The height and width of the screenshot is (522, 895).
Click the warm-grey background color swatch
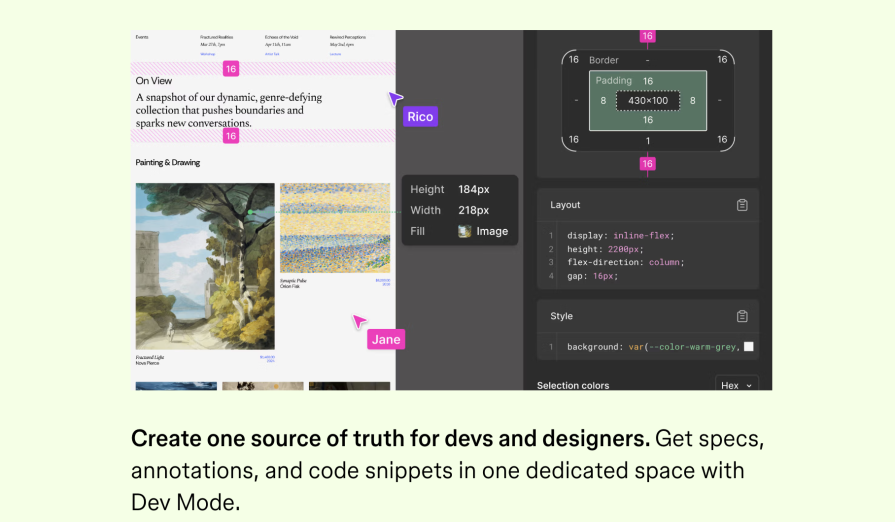(x=749, y=347)
